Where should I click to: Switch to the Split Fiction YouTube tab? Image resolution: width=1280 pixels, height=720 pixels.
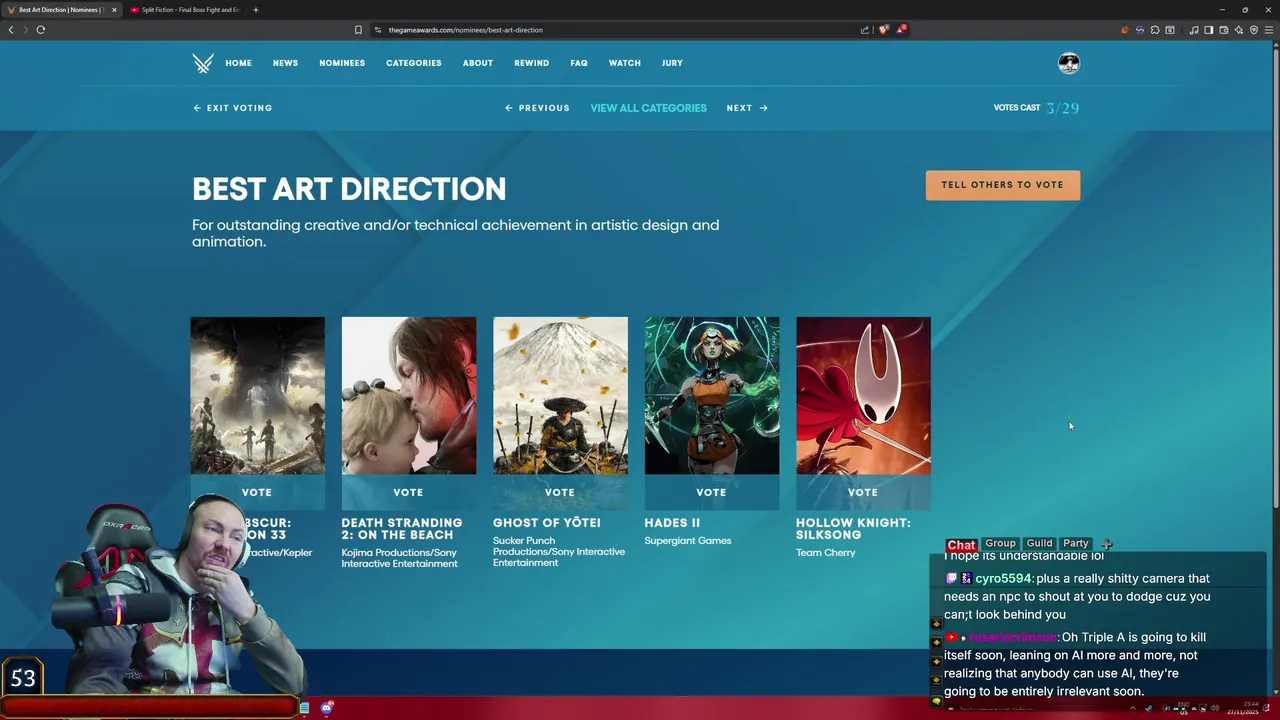[x=185, y=10]
